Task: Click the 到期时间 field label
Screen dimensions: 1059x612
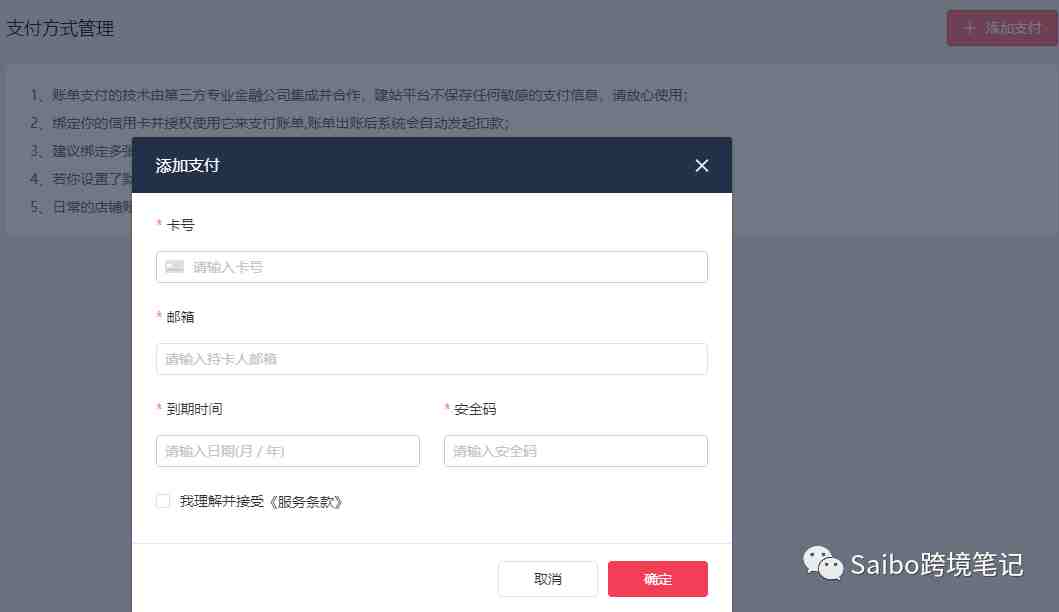Action: pyautogui.click(x=195, y=409)
